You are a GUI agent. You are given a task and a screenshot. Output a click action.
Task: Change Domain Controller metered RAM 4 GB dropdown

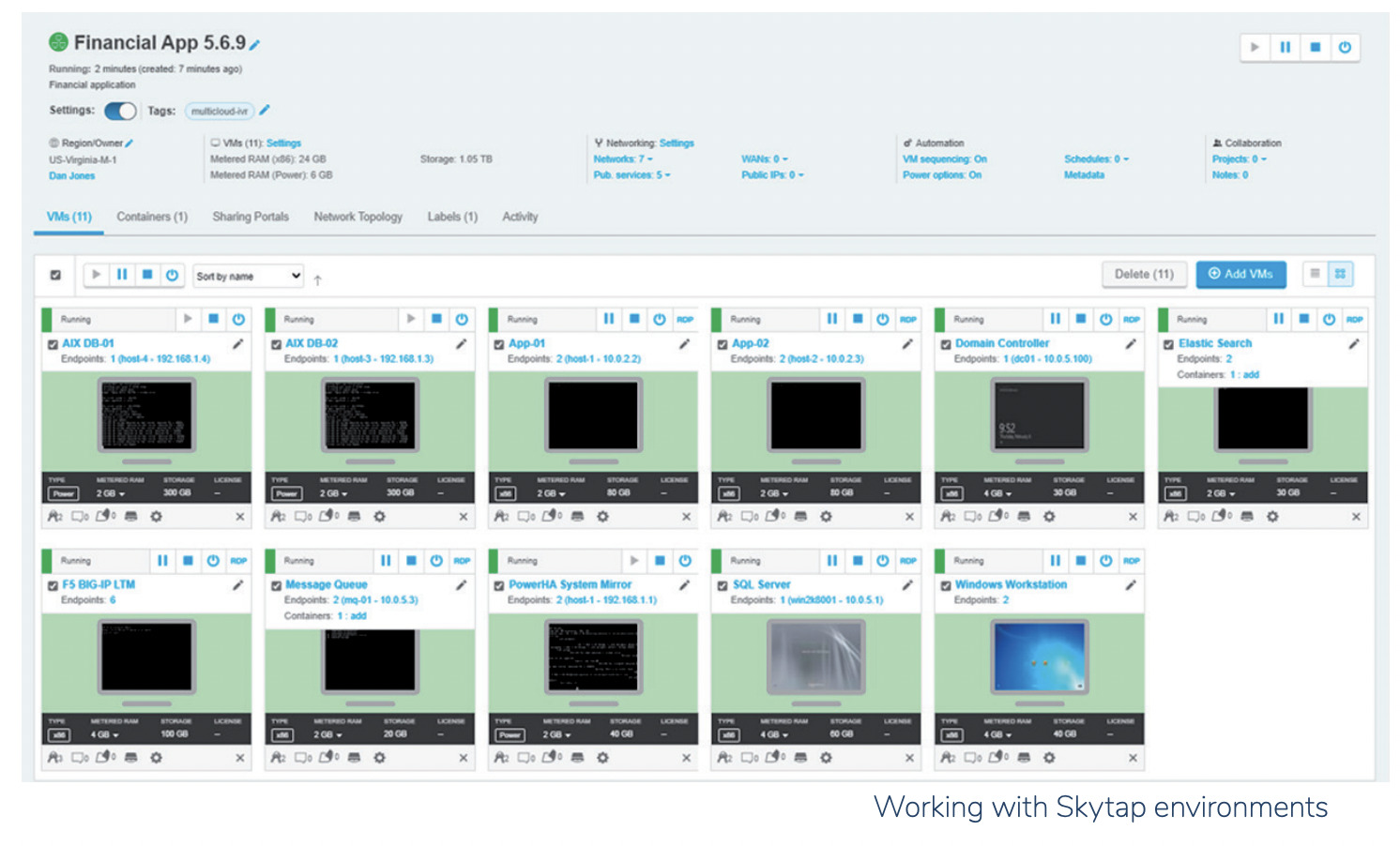click(x=998, y=493)
